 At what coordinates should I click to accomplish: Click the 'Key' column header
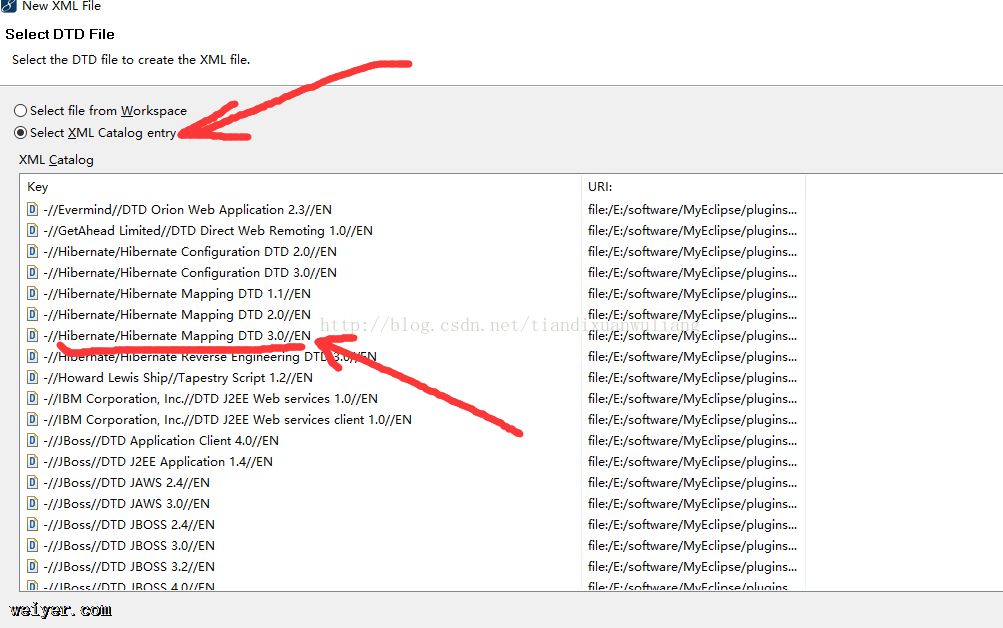coord(38,187)
